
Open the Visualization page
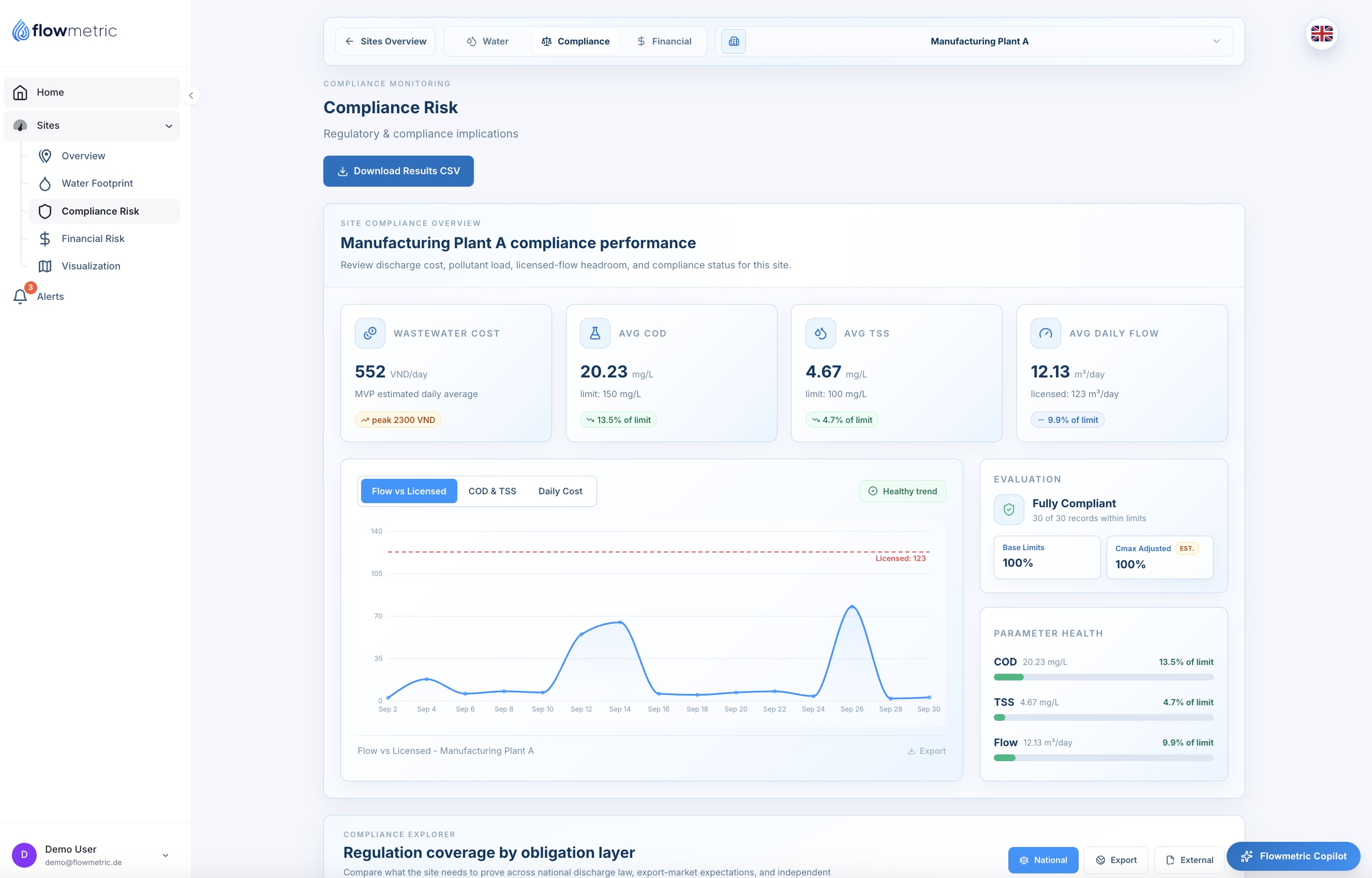click(104, 266)
